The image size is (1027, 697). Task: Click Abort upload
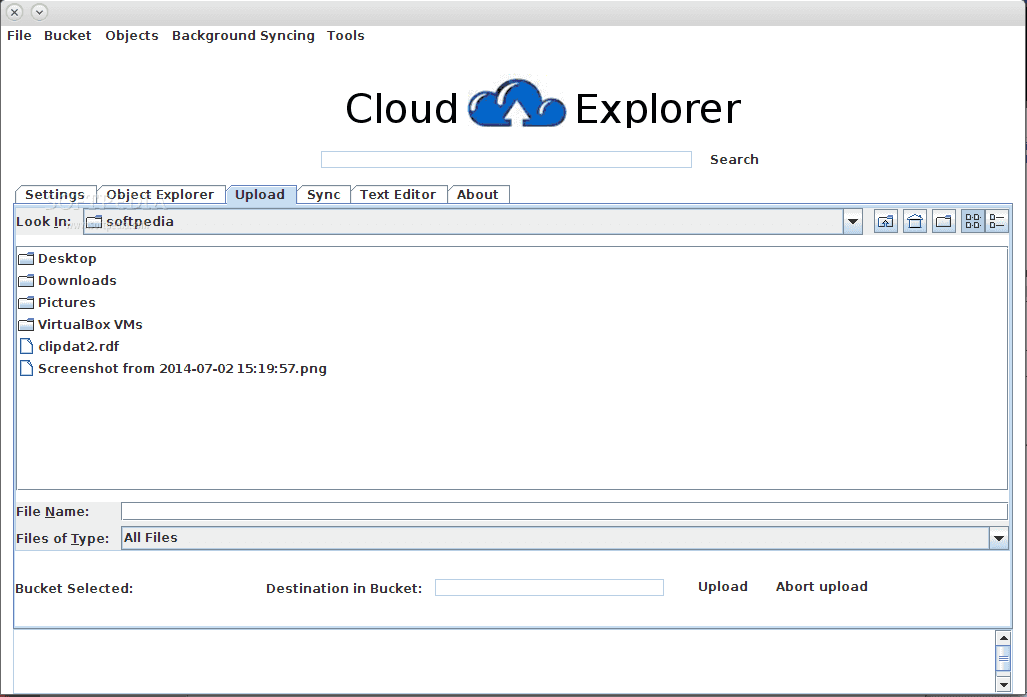click(821, 586)
